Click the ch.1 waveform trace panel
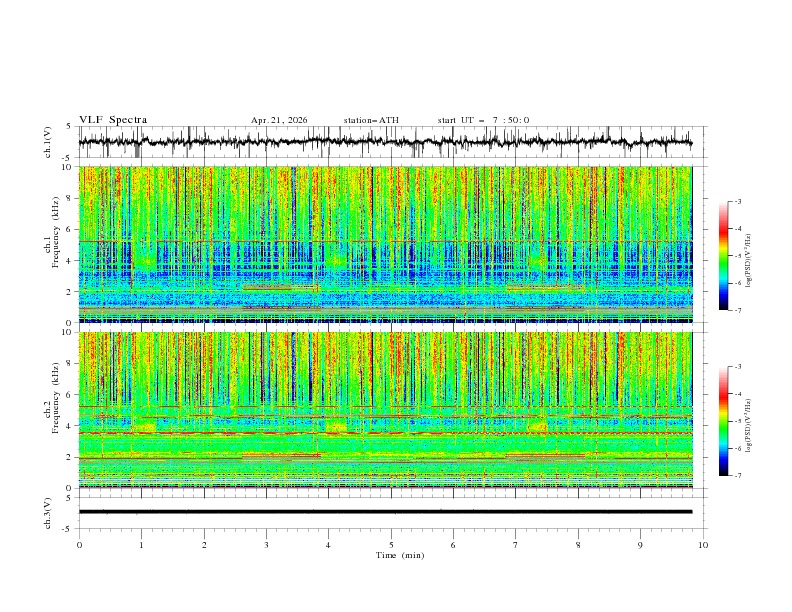 coord(385,142)
